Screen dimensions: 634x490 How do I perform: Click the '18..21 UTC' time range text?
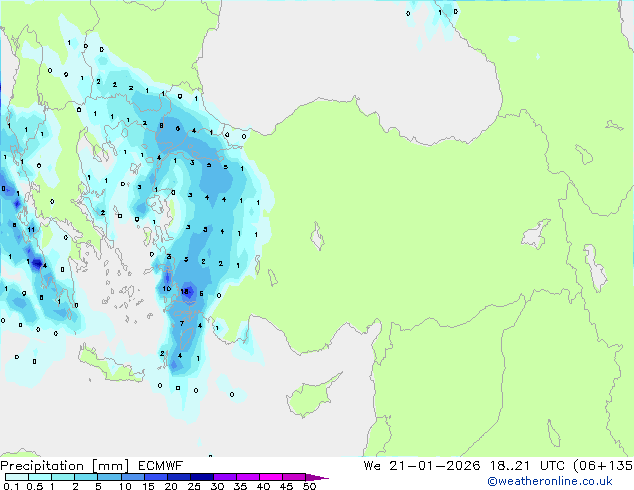pyautogui.click(x=528, y=466)
